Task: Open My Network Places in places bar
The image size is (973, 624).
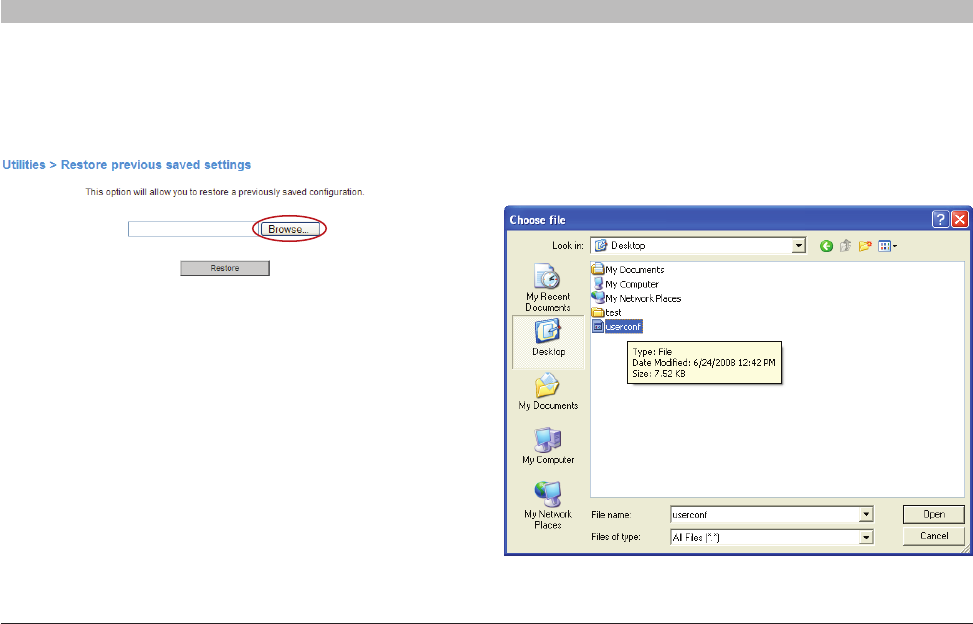Action: (x=547, y=504)
